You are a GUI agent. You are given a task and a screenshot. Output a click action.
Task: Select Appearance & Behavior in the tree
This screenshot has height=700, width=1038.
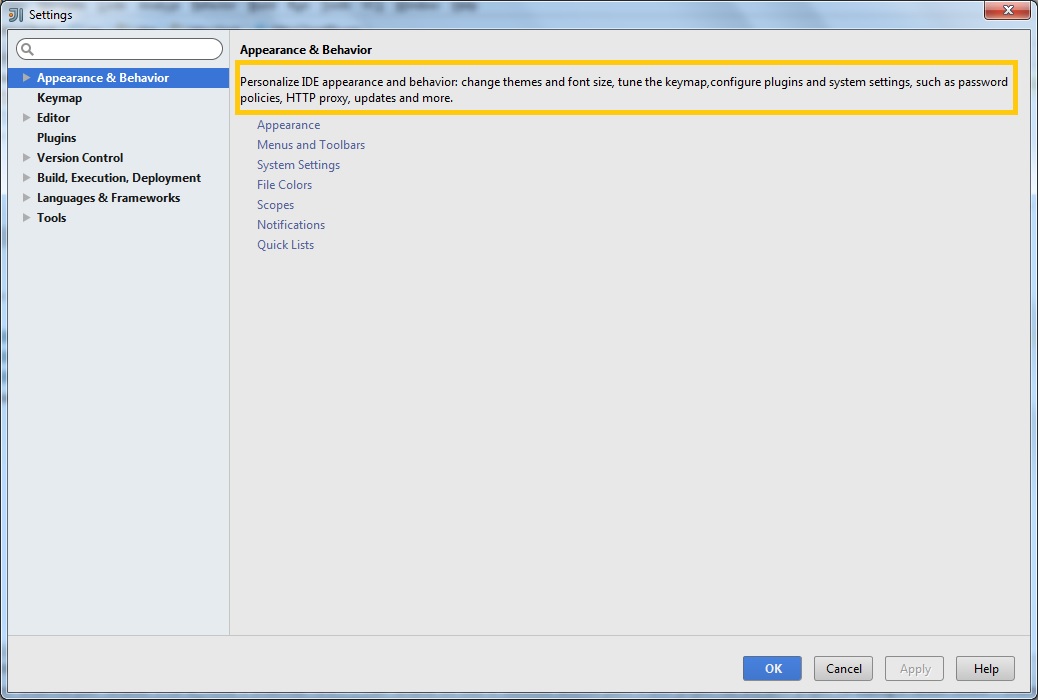(118, 77)
